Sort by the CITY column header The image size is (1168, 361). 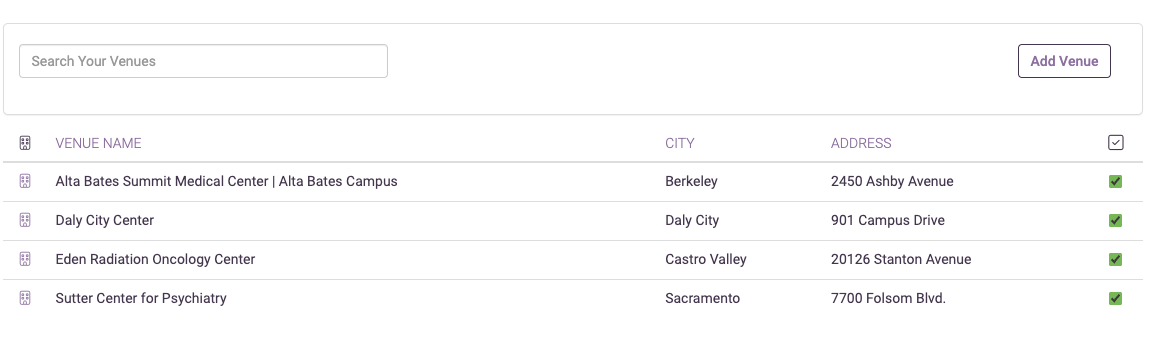[679, 143]
